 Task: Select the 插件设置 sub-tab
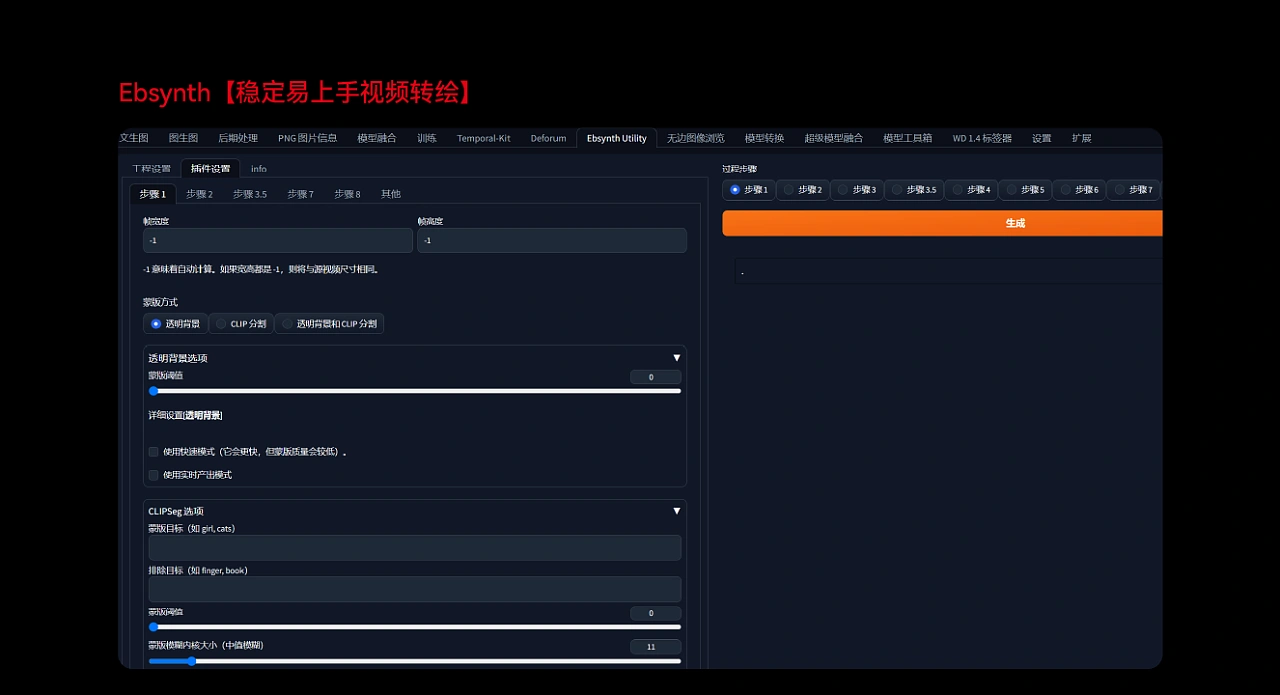tap(211, 168)
